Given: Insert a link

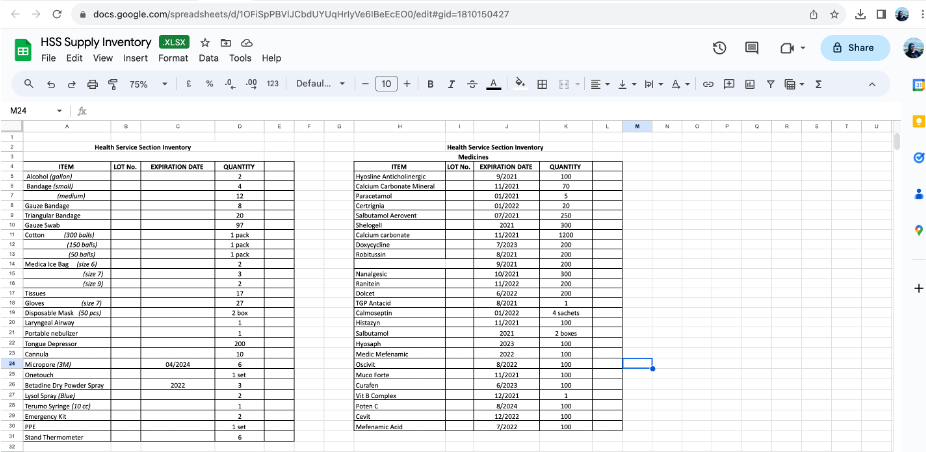Looking at the screenshot, I should 708,84.
